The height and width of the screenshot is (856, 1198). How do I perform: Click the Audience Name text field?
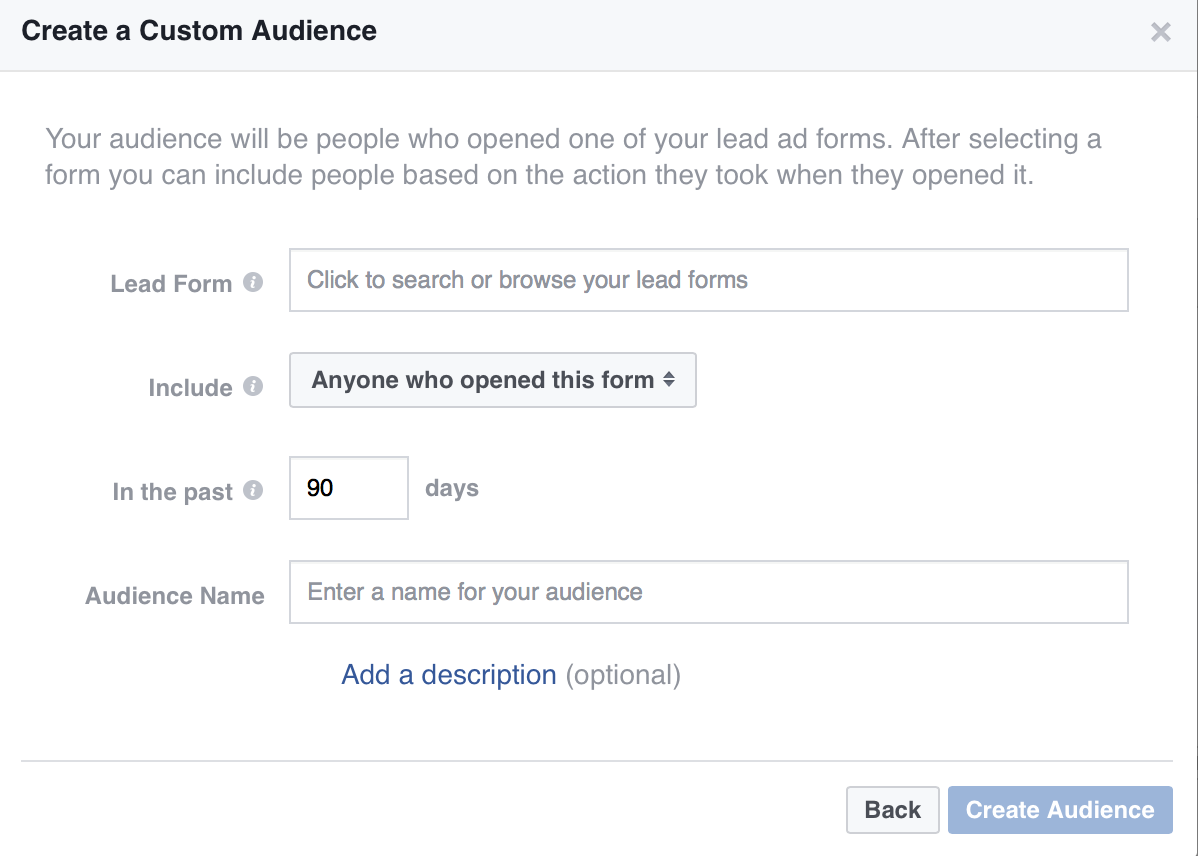708,592
